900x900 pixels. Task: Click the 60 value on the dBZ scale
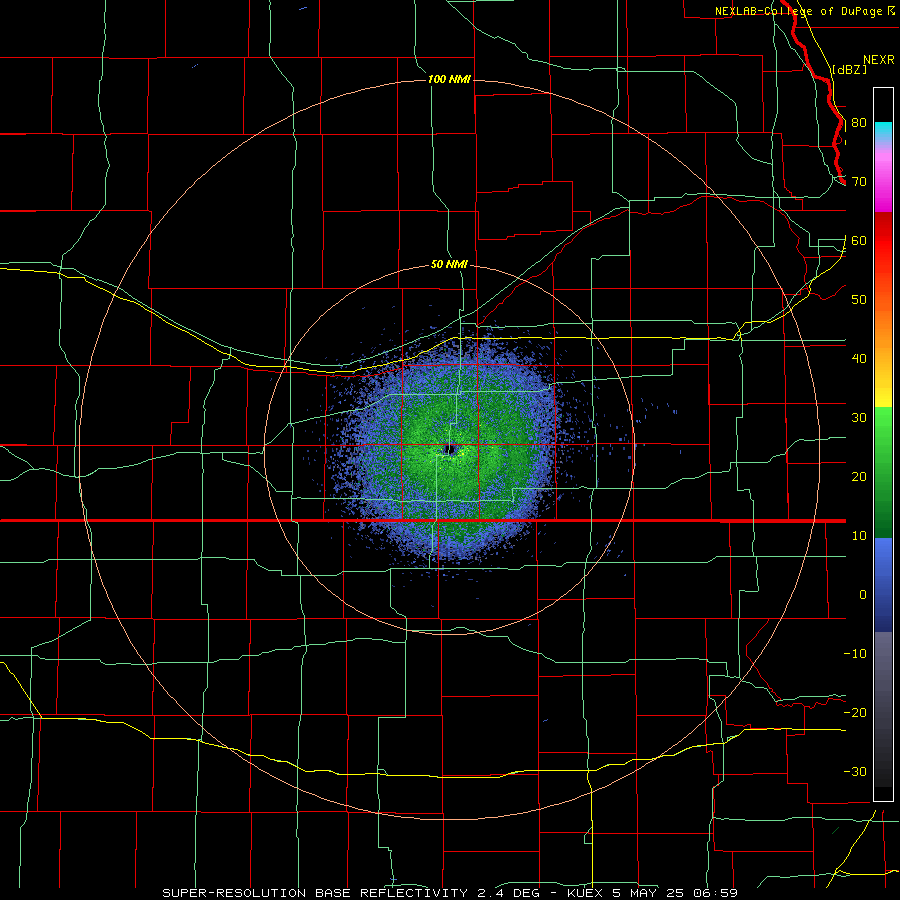click(x=859, y=240)
